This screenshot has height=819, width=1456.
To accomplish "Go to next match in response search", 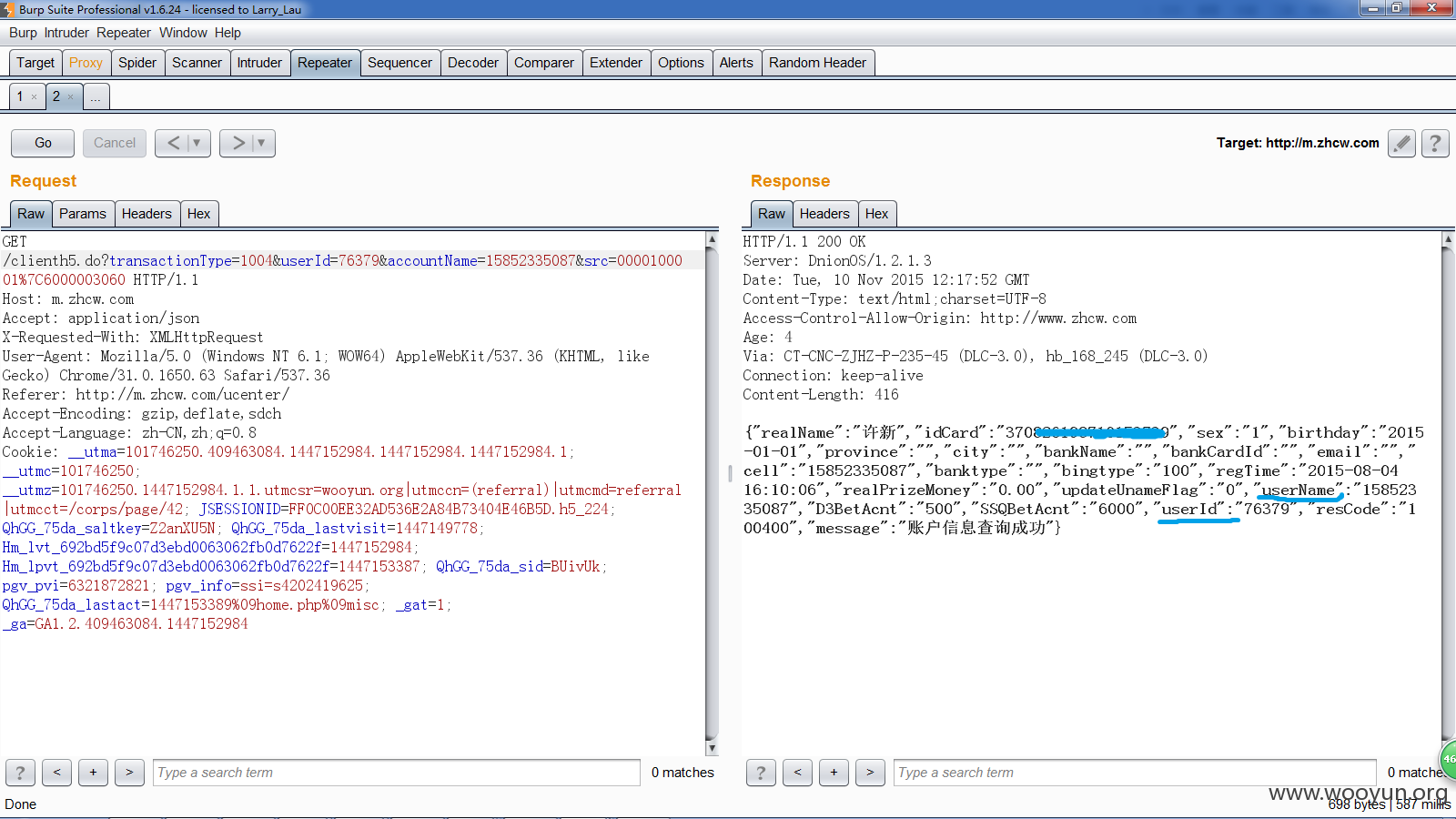I will point(870,773).
